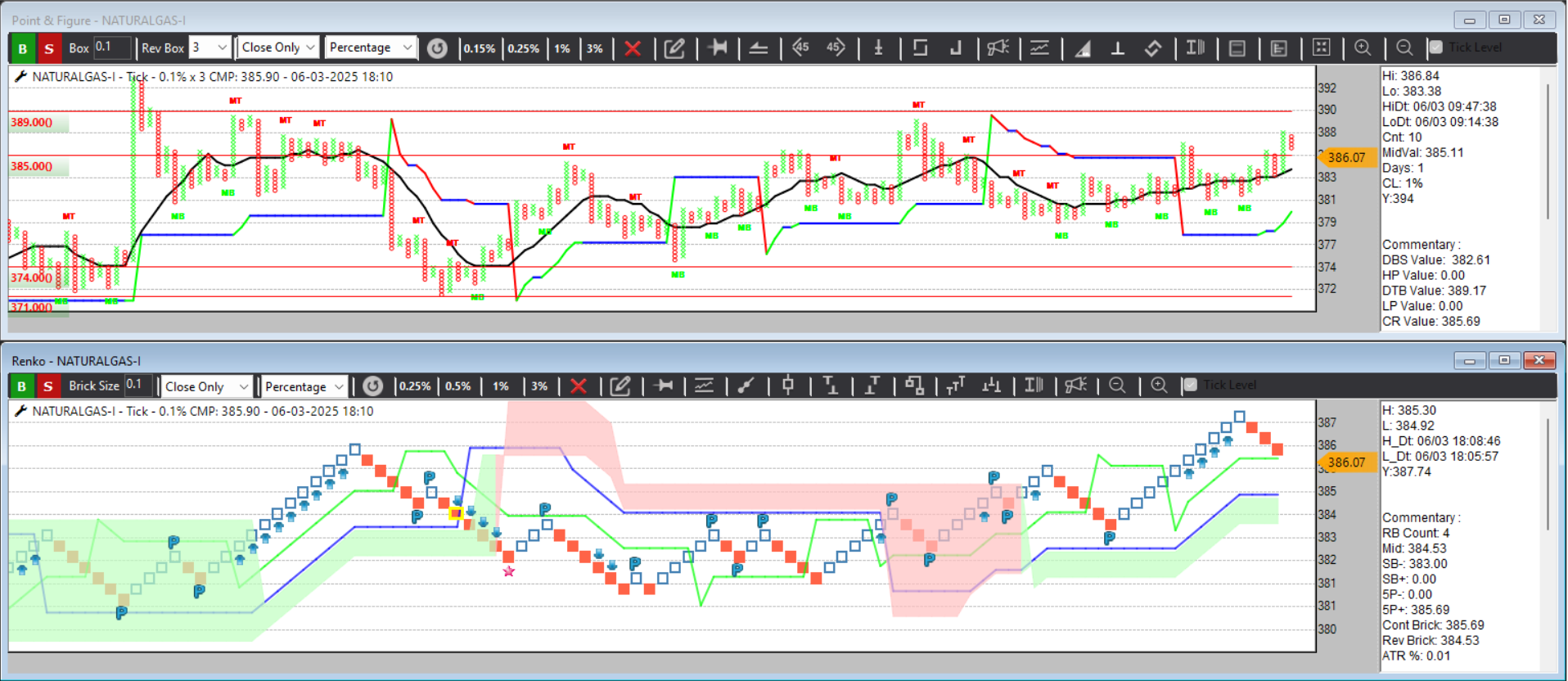Click the refresh icon in Renko toolbar
This screenshot has width=1568, height=681.
pyautogui.click(x=372, y=386)
